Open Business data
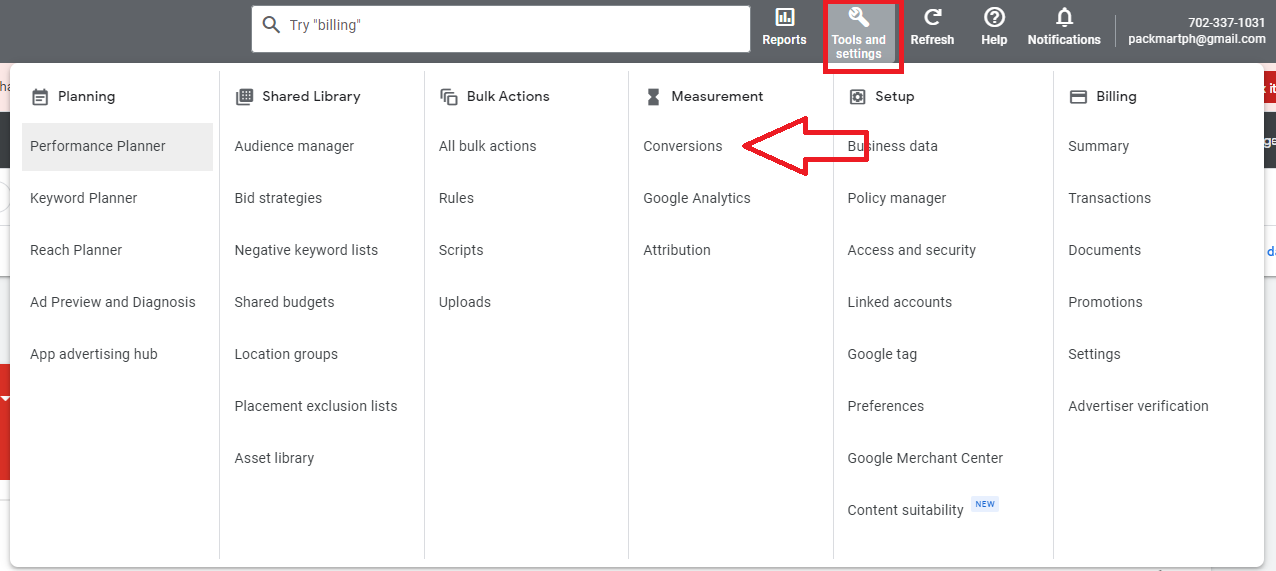Viewport: 1276px width, 571px height. (x=893, y=146)
